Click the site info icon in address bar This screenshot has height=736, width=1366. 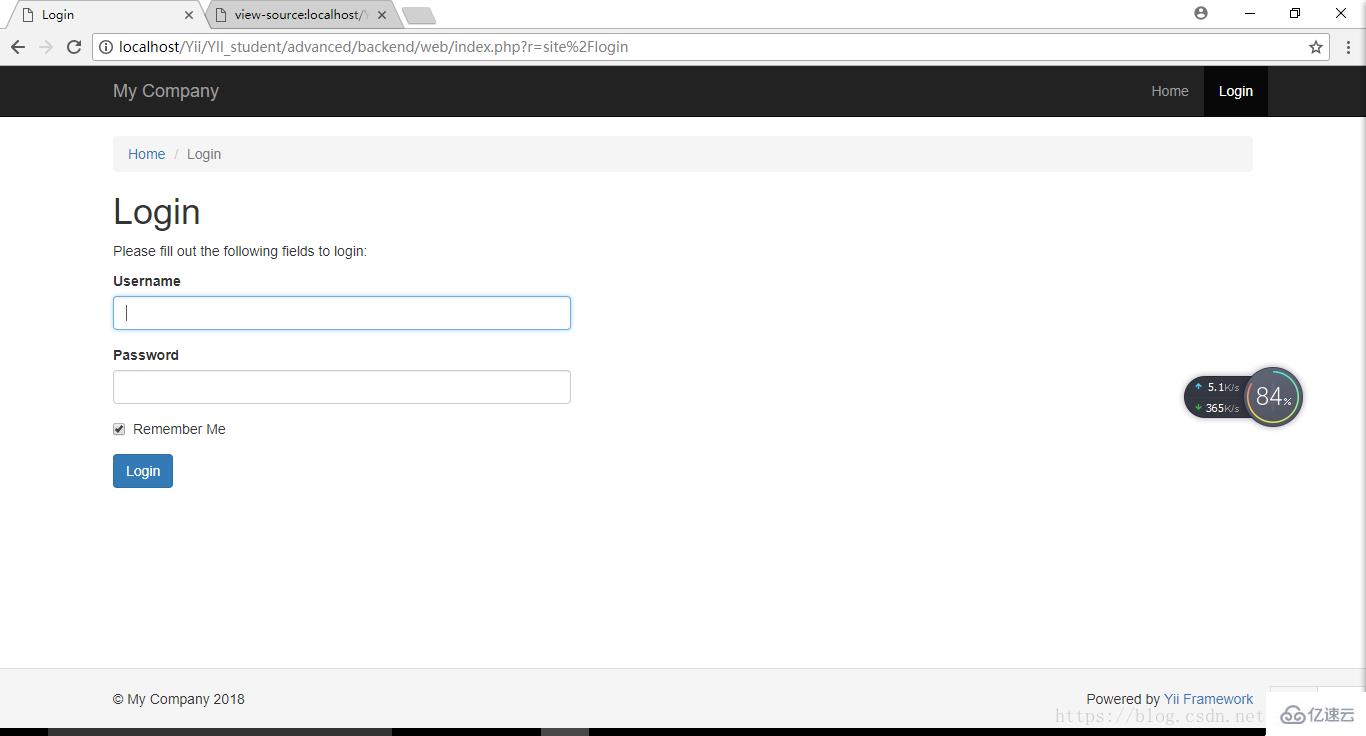pyautogui.click(x=106, y=47)
